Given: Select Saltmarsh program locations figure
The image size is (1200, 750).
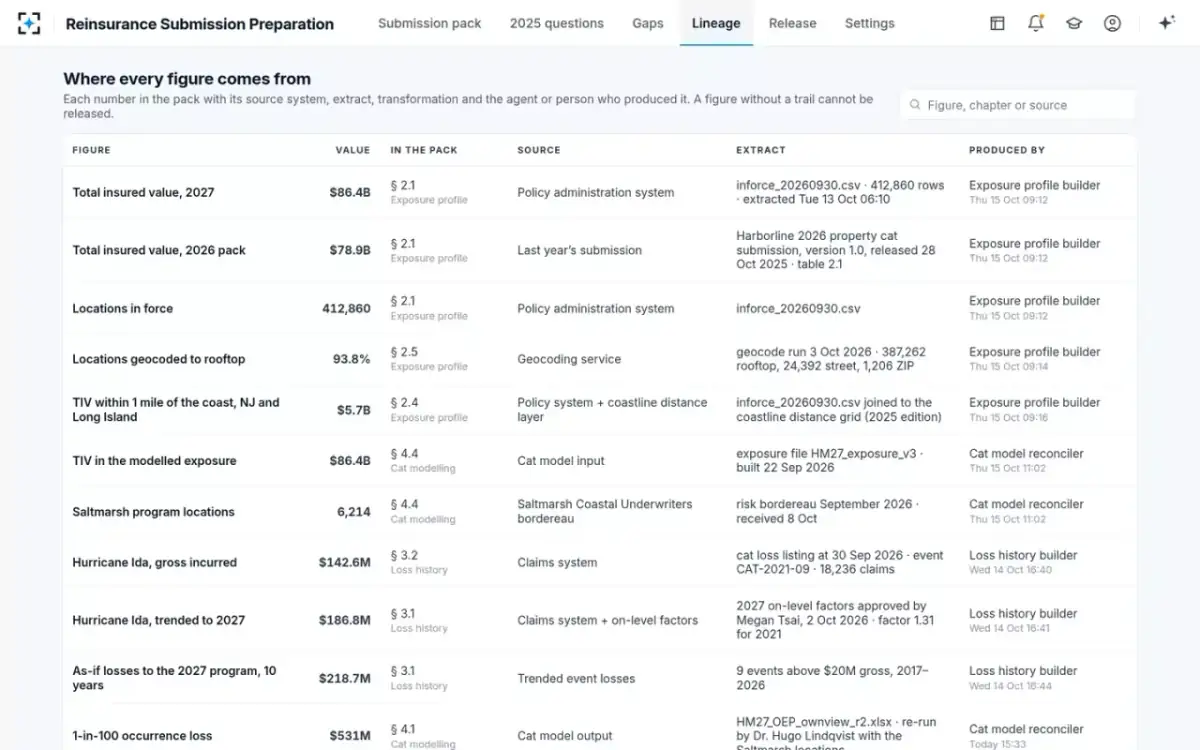Looking at the screenshot, I should (153, 512).
